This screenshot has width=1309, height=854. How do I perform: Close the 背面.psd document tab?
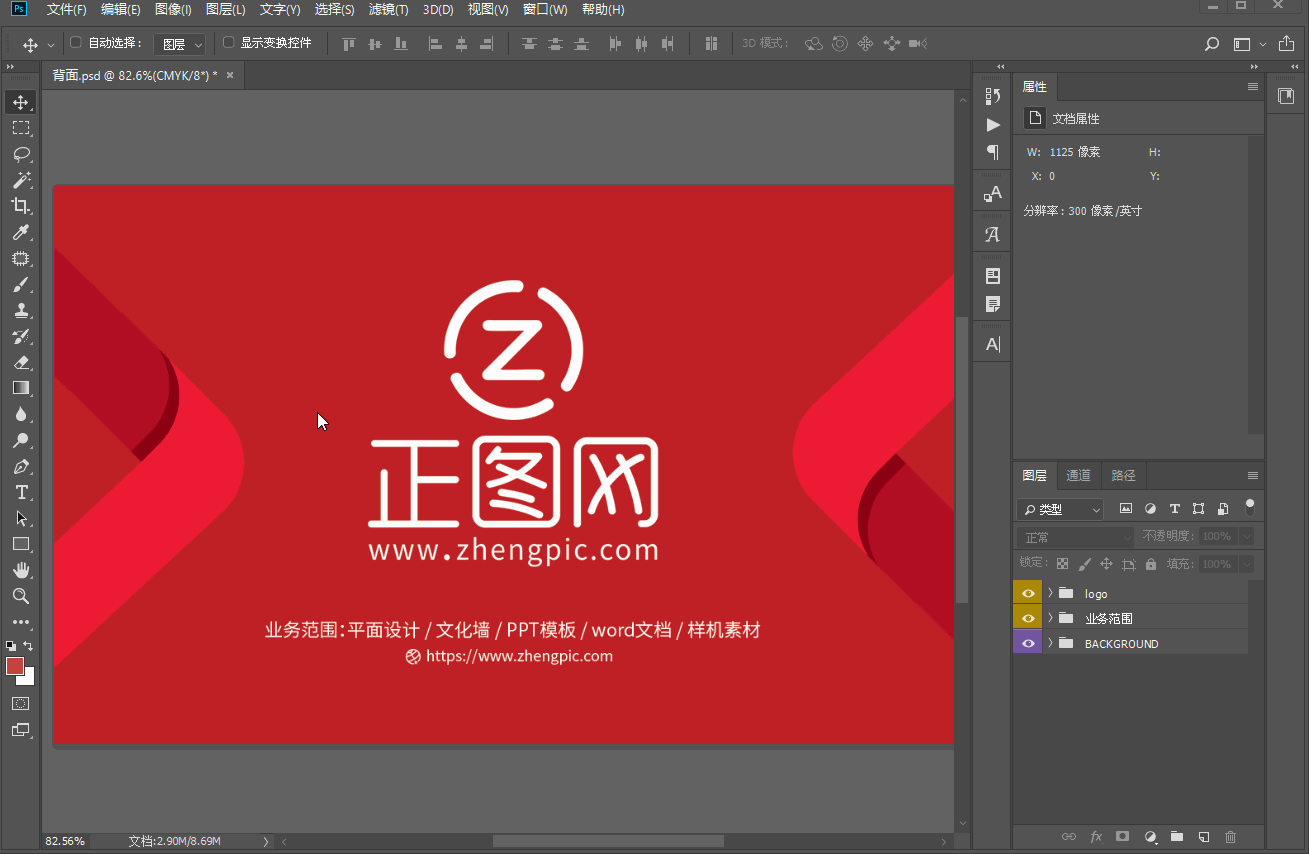coord(230,75)
